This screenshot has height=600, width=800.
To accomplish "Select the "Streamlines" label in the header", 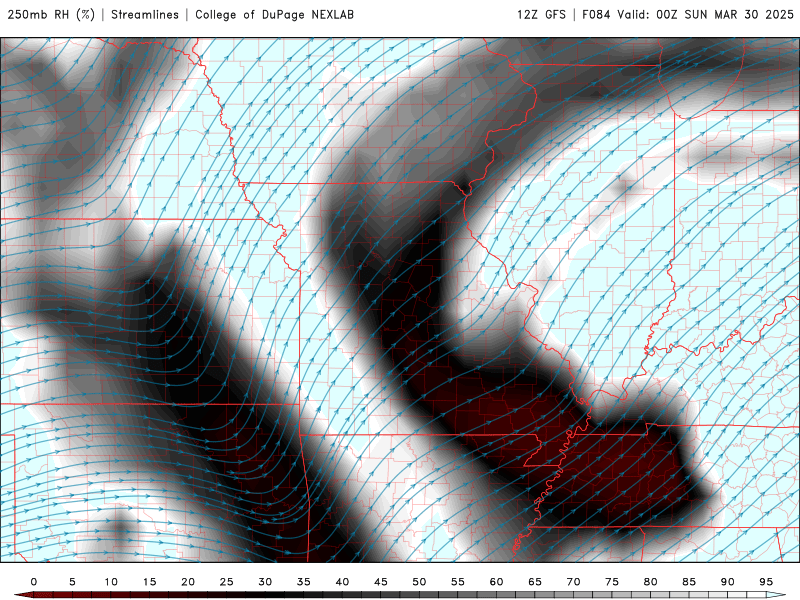I will pos(145,14).
